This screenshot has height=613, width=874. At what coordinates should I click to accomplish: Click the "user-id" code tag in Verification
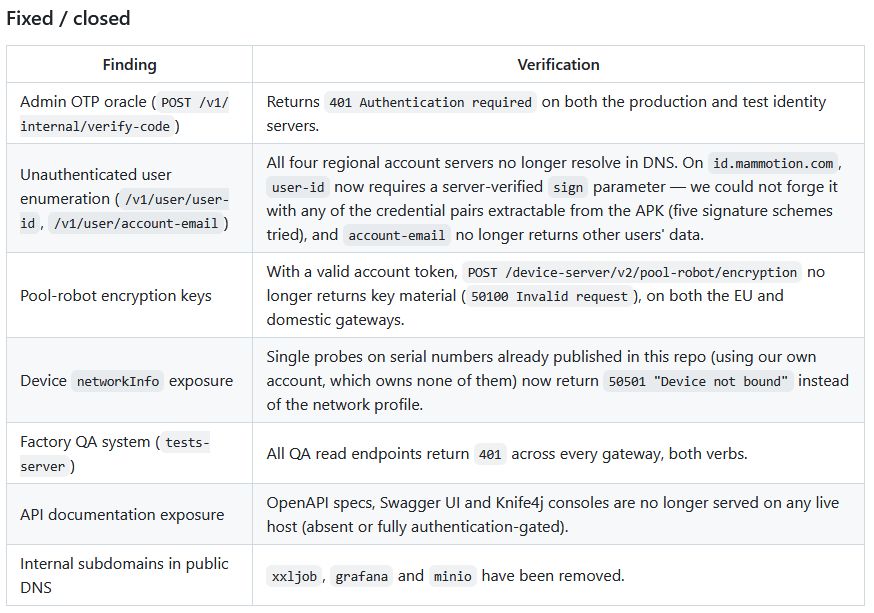[x=298, y=187]
